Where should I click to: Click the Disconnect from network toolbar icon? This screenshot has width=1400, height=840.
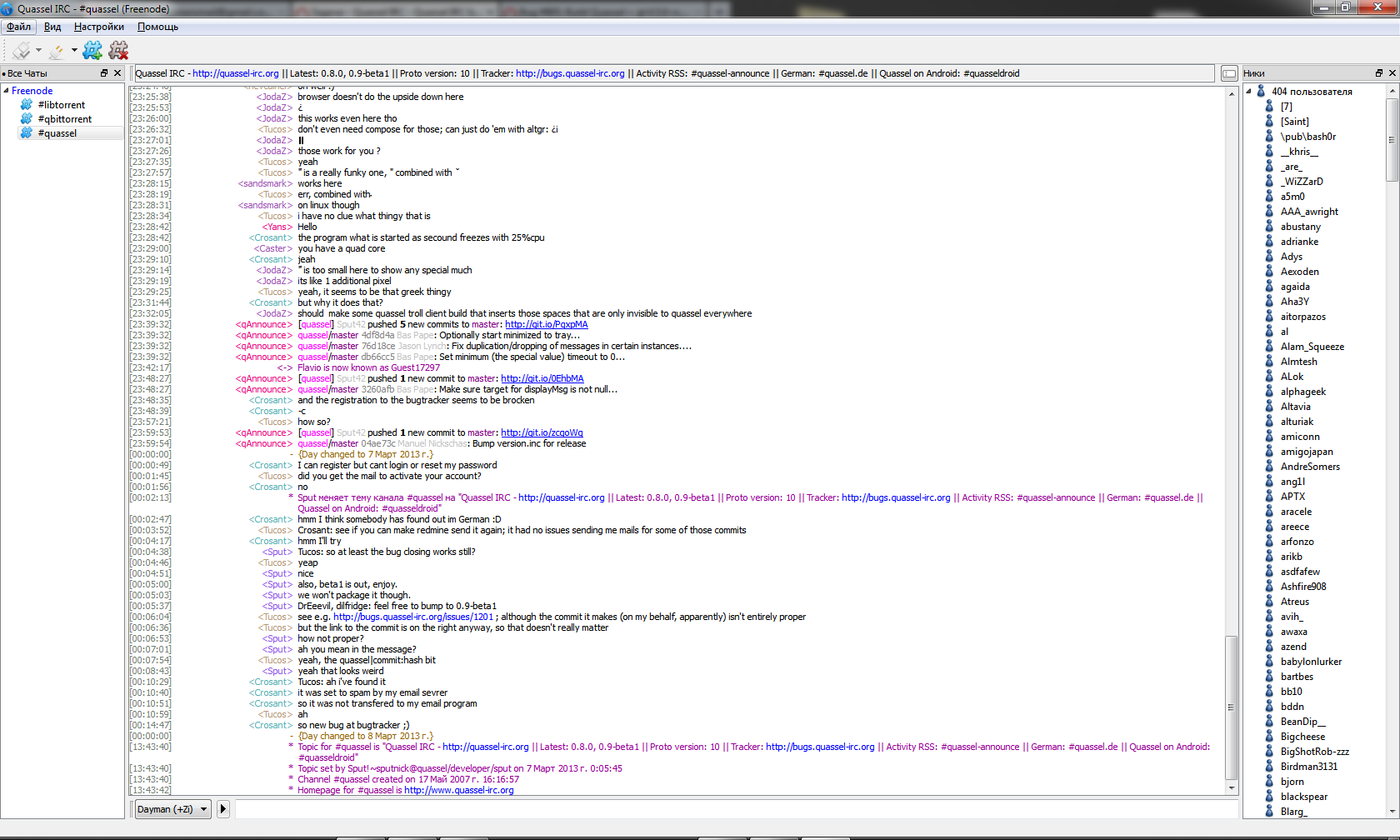56,51
